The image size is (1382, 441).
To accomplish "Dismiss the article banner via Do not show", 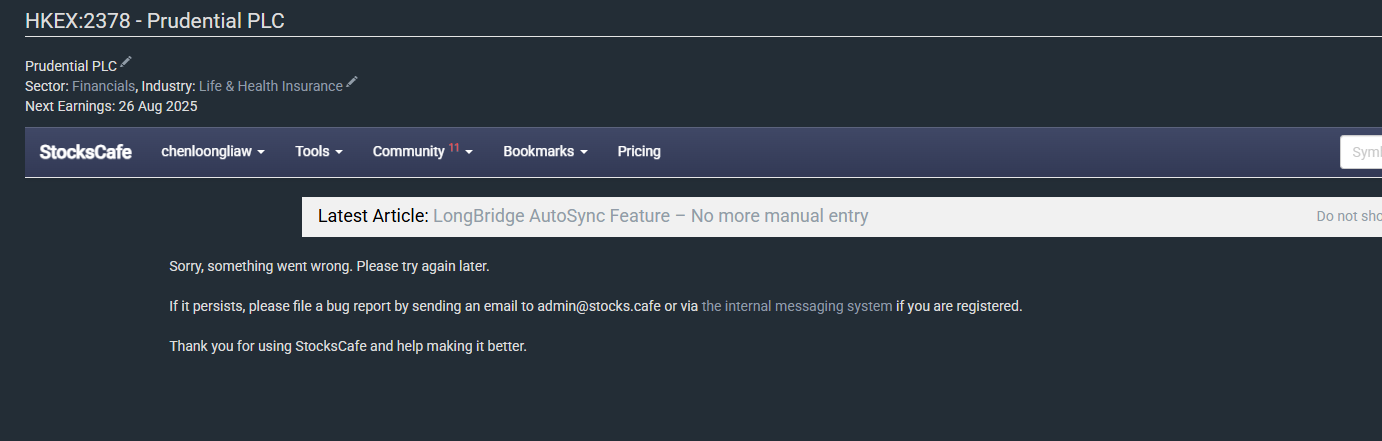I will (1349, 216).
